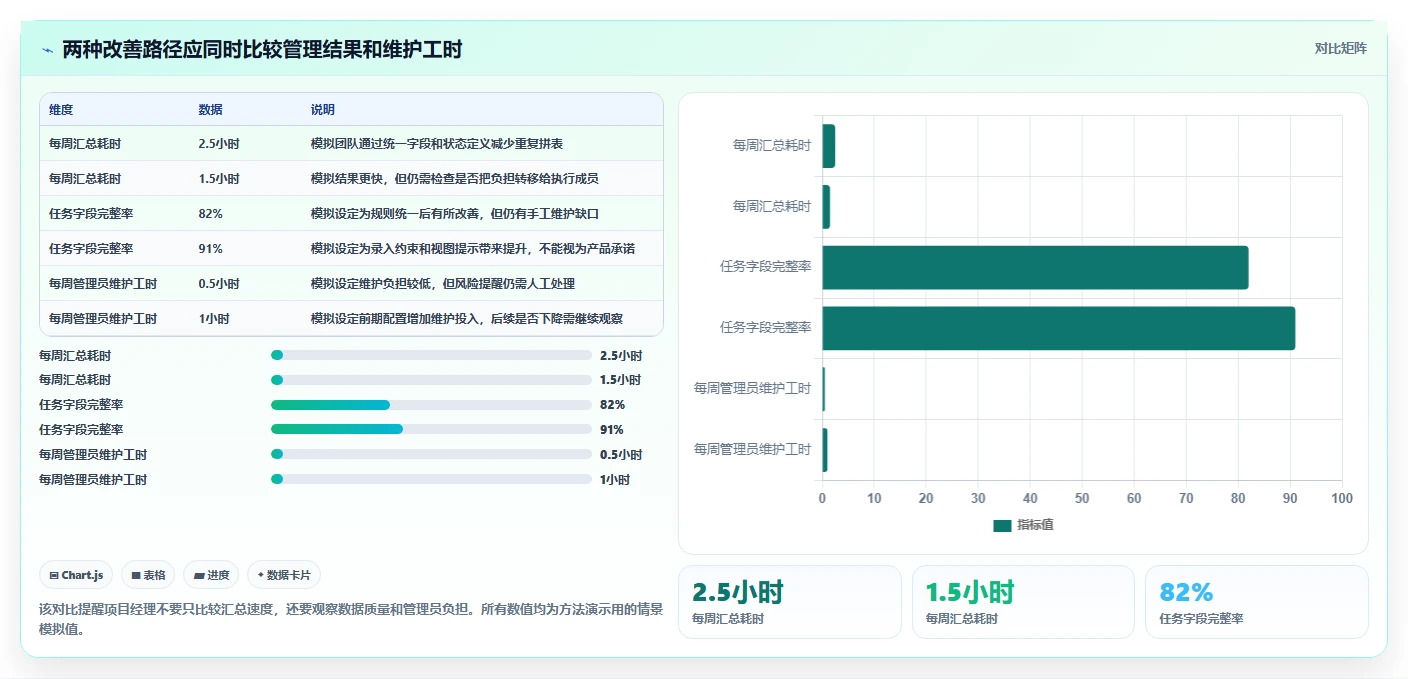
Task: Click the 对比矩阵 label in the header
Action: pos(1340,48)
